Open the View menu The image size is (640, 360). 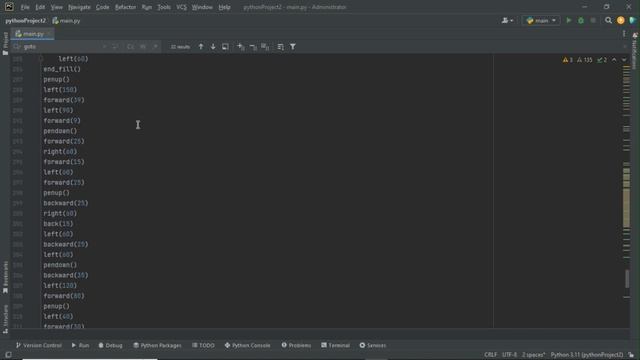point(57,7)
